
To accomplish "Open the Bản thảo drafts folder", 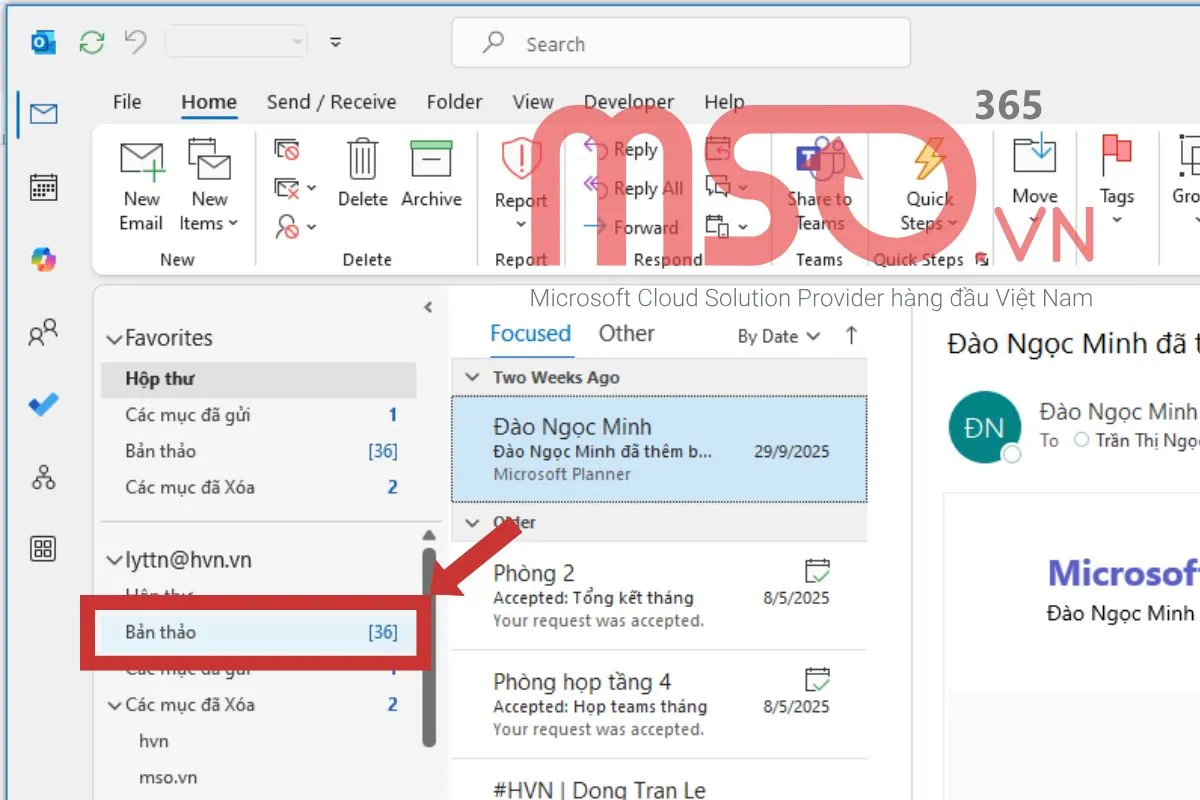I will [161, 632].
